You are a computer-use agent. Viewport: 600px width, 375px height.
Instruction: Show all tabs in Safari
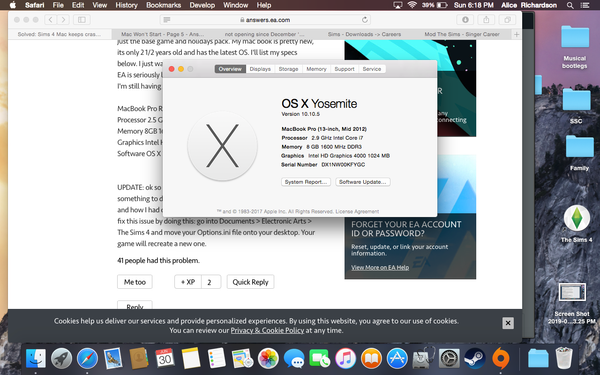click(x=507, y=20)
